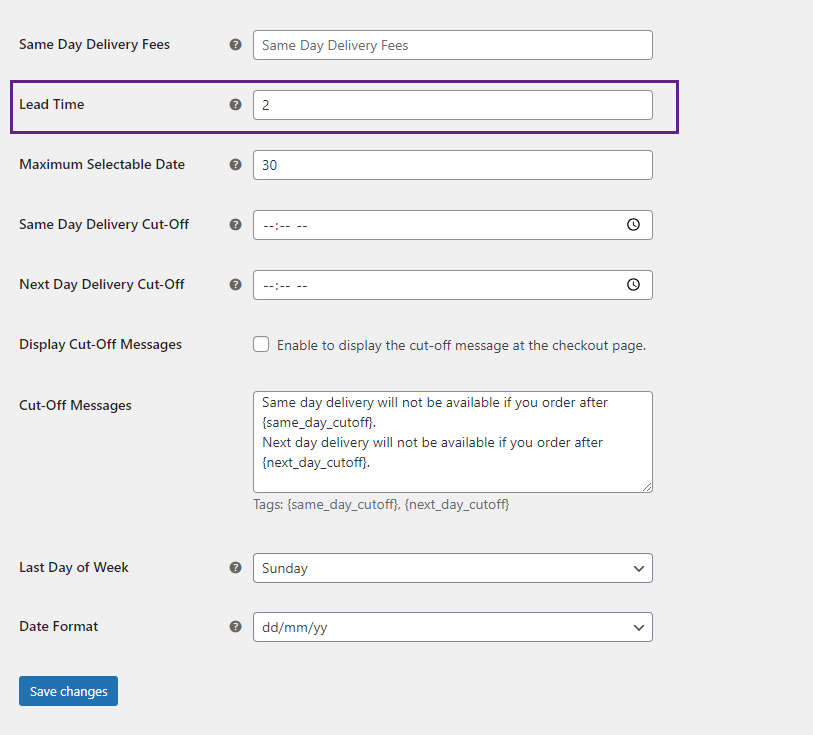Click the 'Cut-Off Messages' label
The width and height of the screenshot is (813, 735).
75,405
